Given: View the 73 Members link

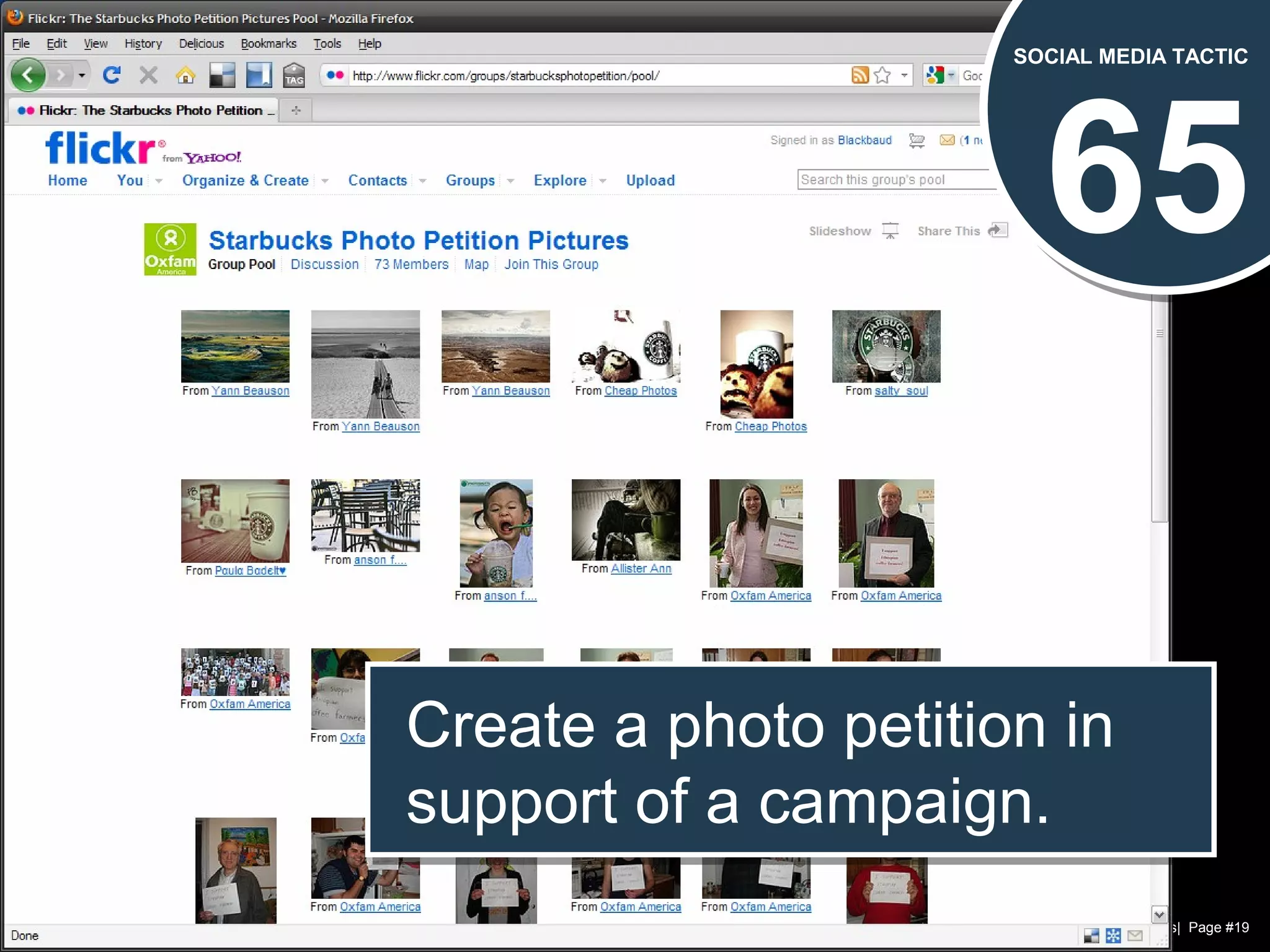Looking at the screenshot, I should tap(412, 265).
